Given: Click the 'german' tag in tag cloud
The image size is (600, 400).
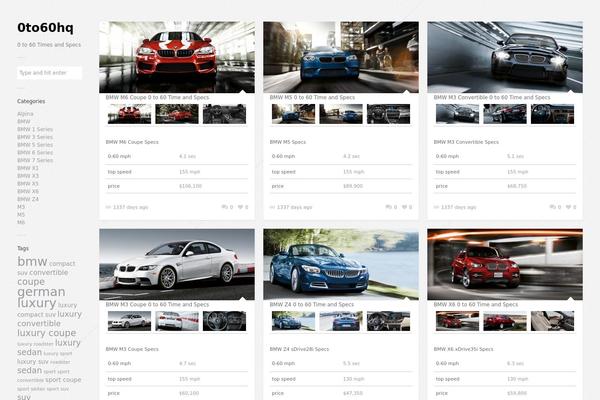Looking at the screenshot, I should (41, 292).
